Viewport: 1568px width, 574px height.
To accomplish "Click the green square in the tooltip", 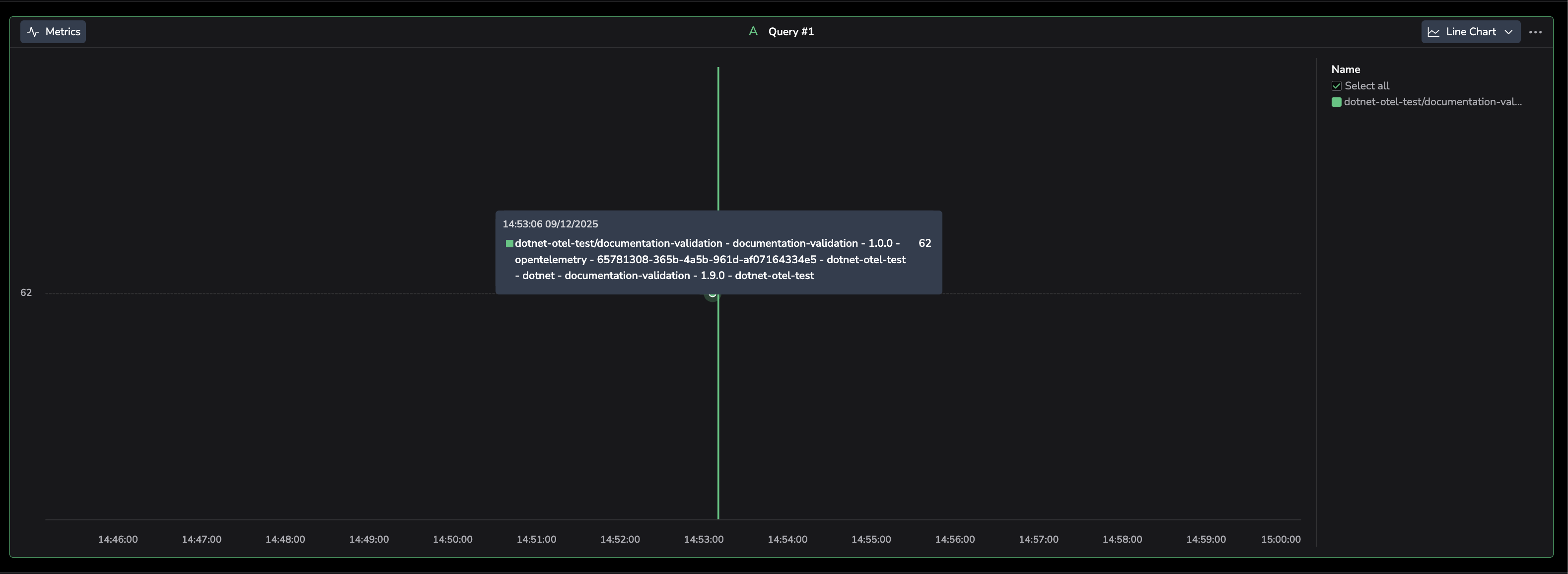I will pyautogui.click(x=509, y=243).
